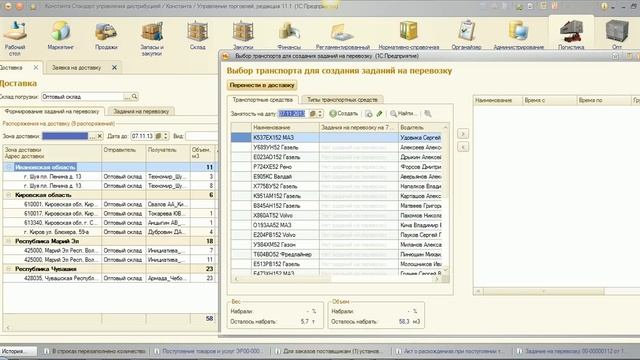Screen dimensions: 640x360
Task: Click the green pencil edit icon
Action: point(379,113)
